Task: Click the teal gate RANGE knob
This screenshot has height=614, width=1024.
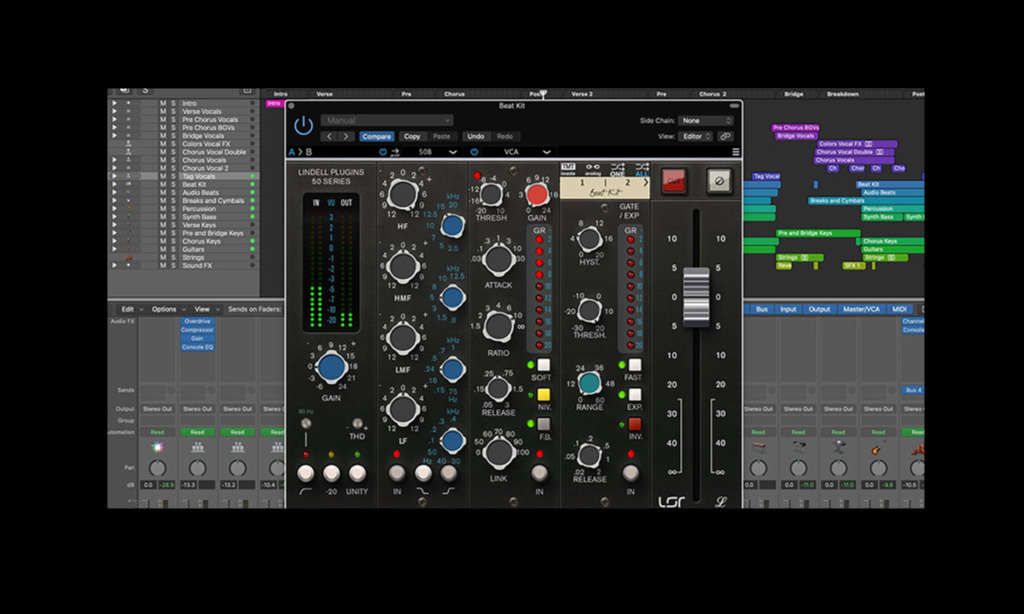Action: pos(589,383)
